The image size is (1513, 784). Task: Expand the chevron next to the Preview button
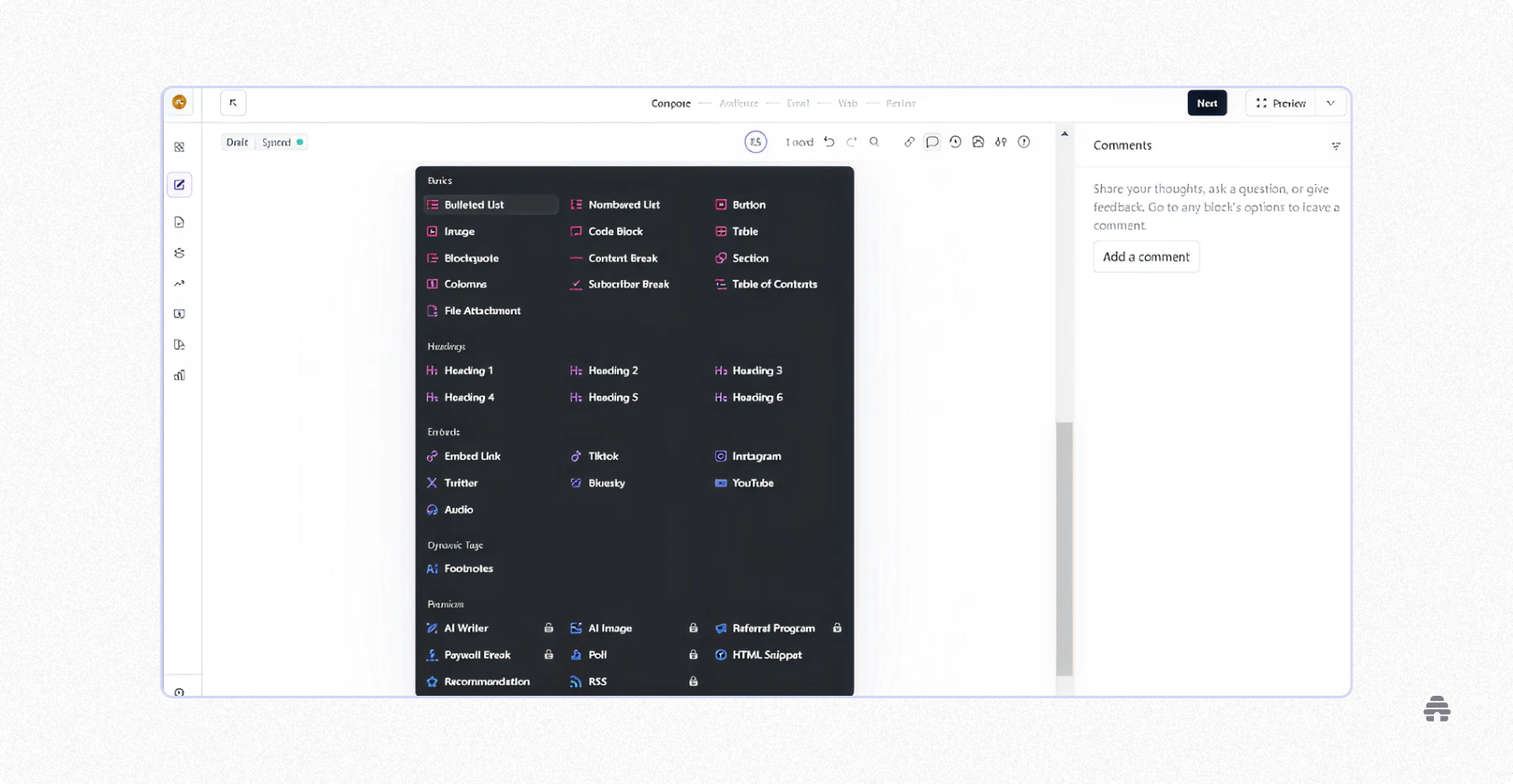pyautogui.click(x=1331, y=103)
